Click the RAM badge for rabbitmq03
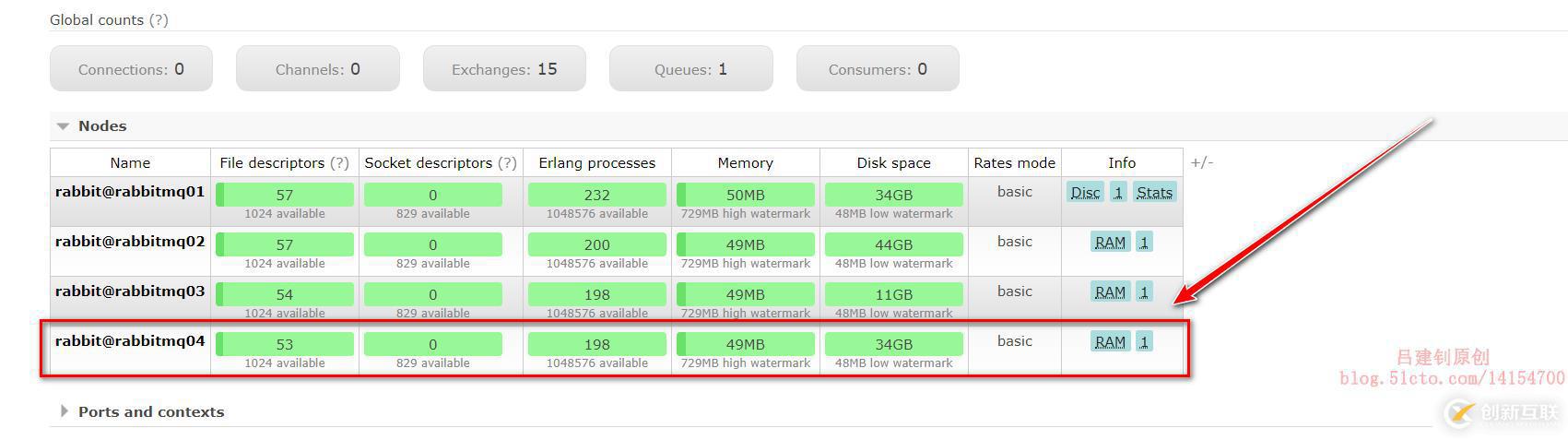1568x440 pixels. pos(1109,292)
